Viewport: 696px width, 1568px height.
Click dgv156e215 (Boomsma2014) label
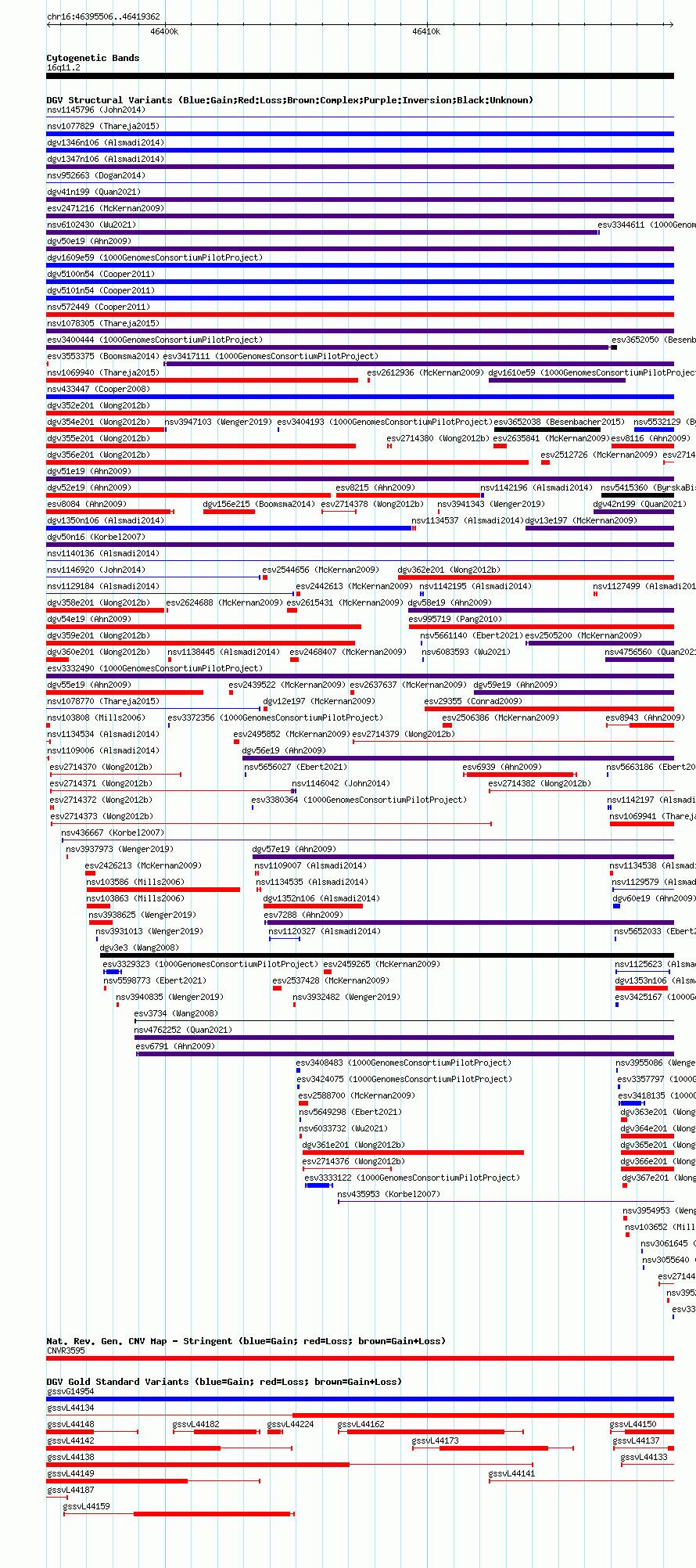pos(259,504)
